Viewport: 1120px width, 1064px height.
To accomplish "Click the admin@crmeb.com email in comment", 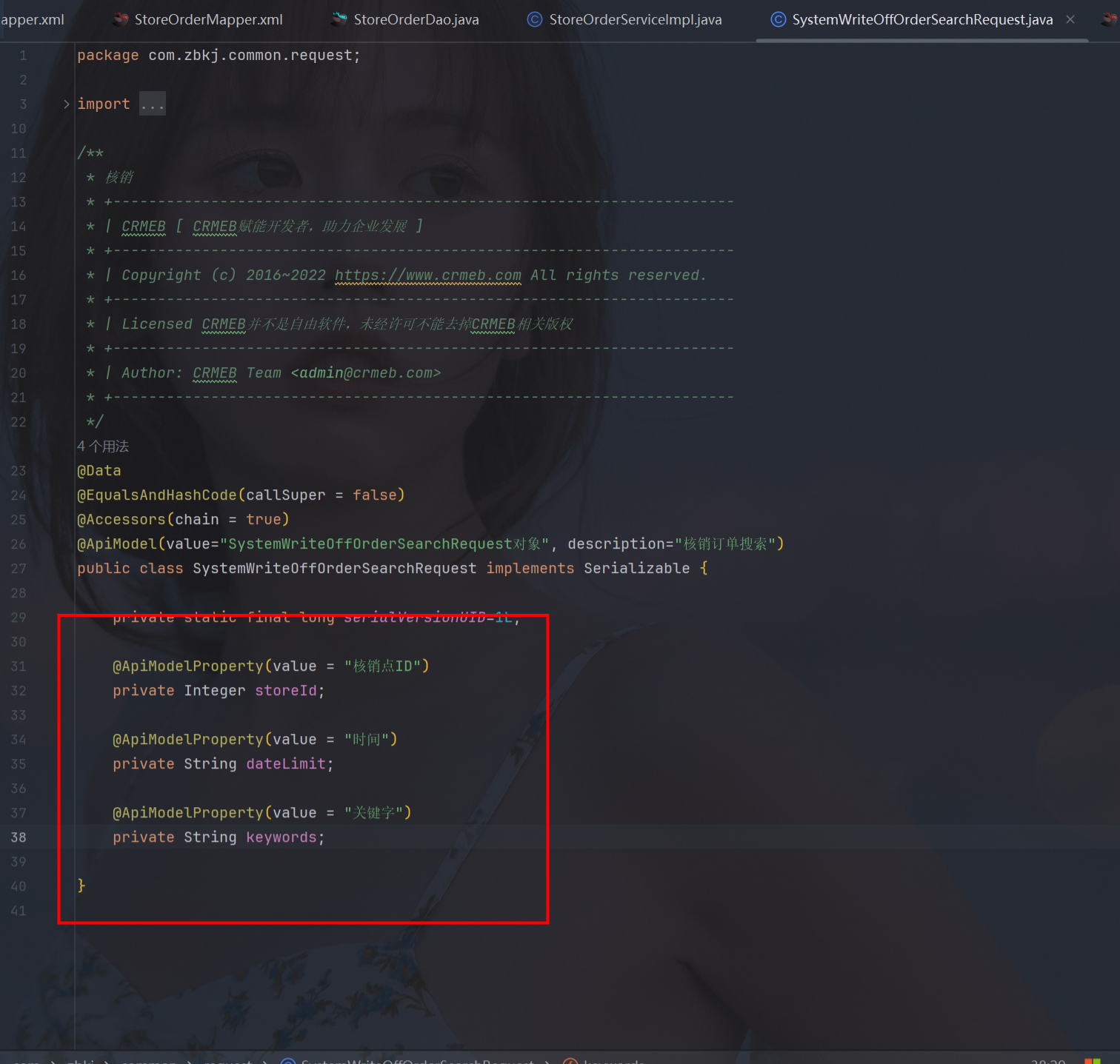I will coord(366,373).
